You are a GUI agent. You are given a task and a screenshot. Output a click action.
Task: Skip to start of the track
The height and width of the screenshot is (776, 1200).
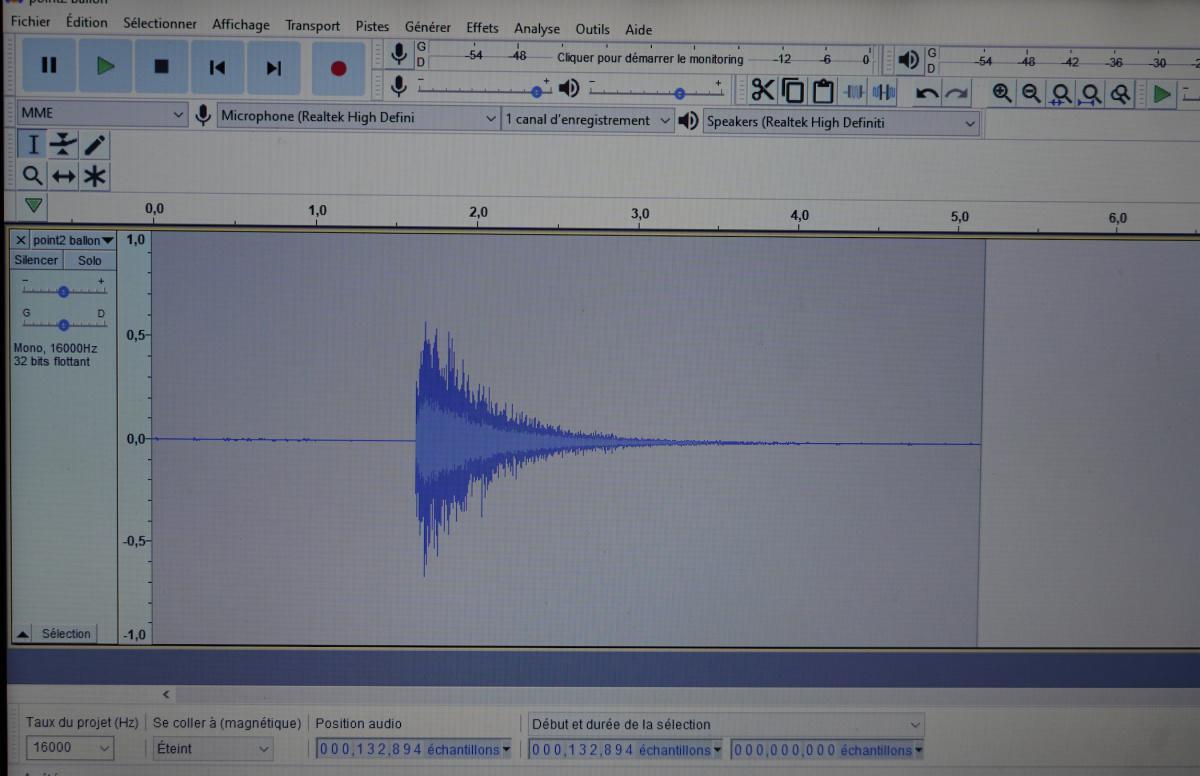coord(217,67)
